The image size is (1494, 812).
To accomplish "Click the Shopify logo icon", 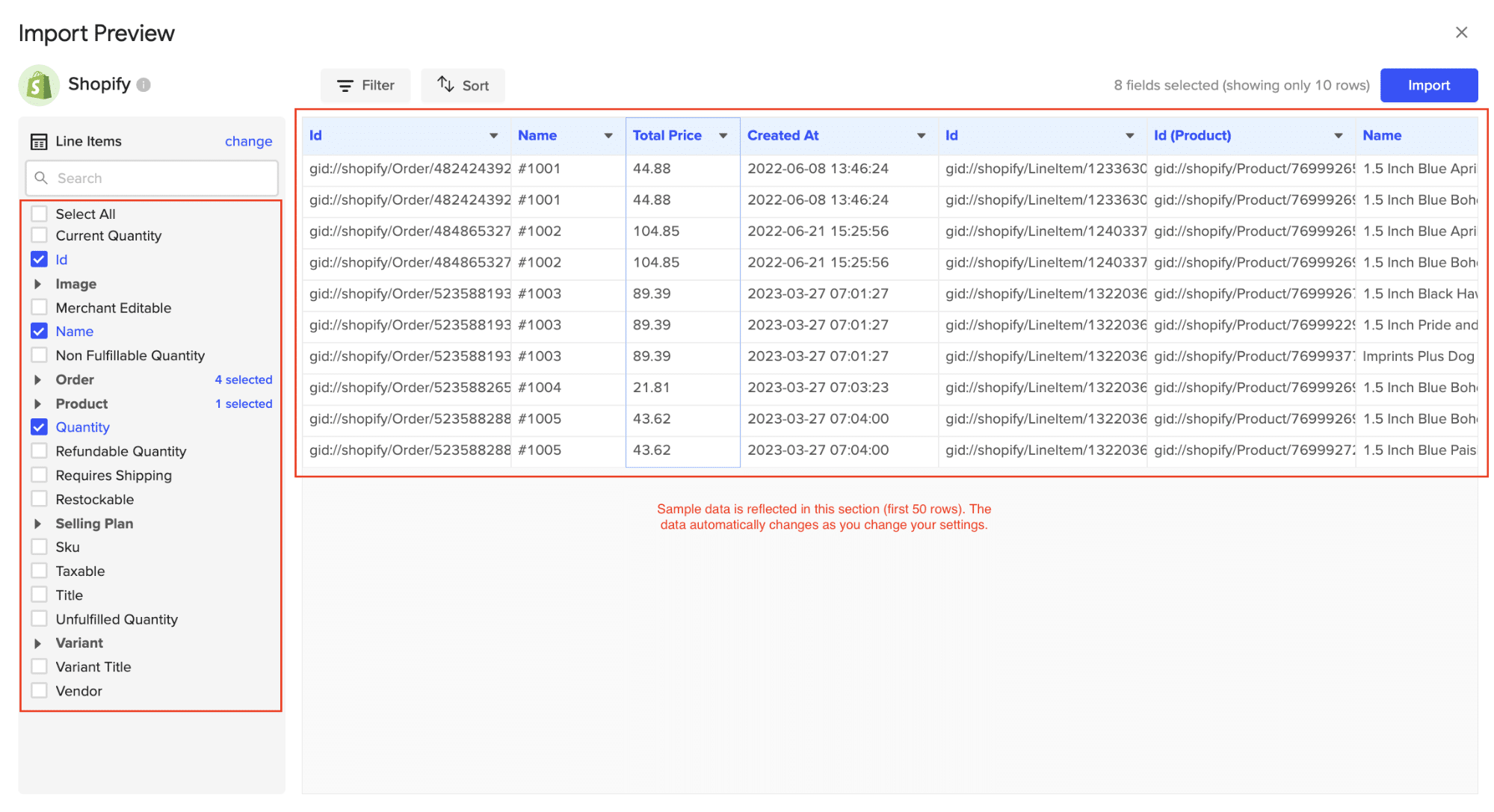I will coord(39,83).
